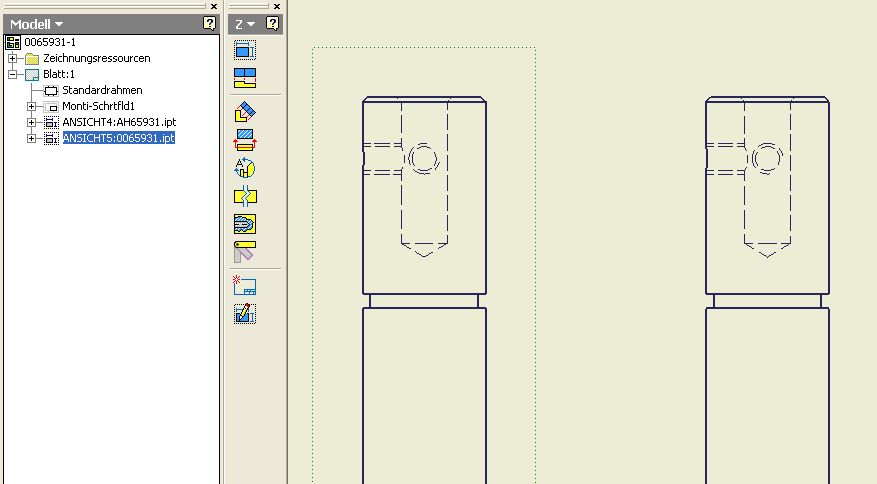Select the Base View tool
The image size is (877, 484).
tap(245, 50)
